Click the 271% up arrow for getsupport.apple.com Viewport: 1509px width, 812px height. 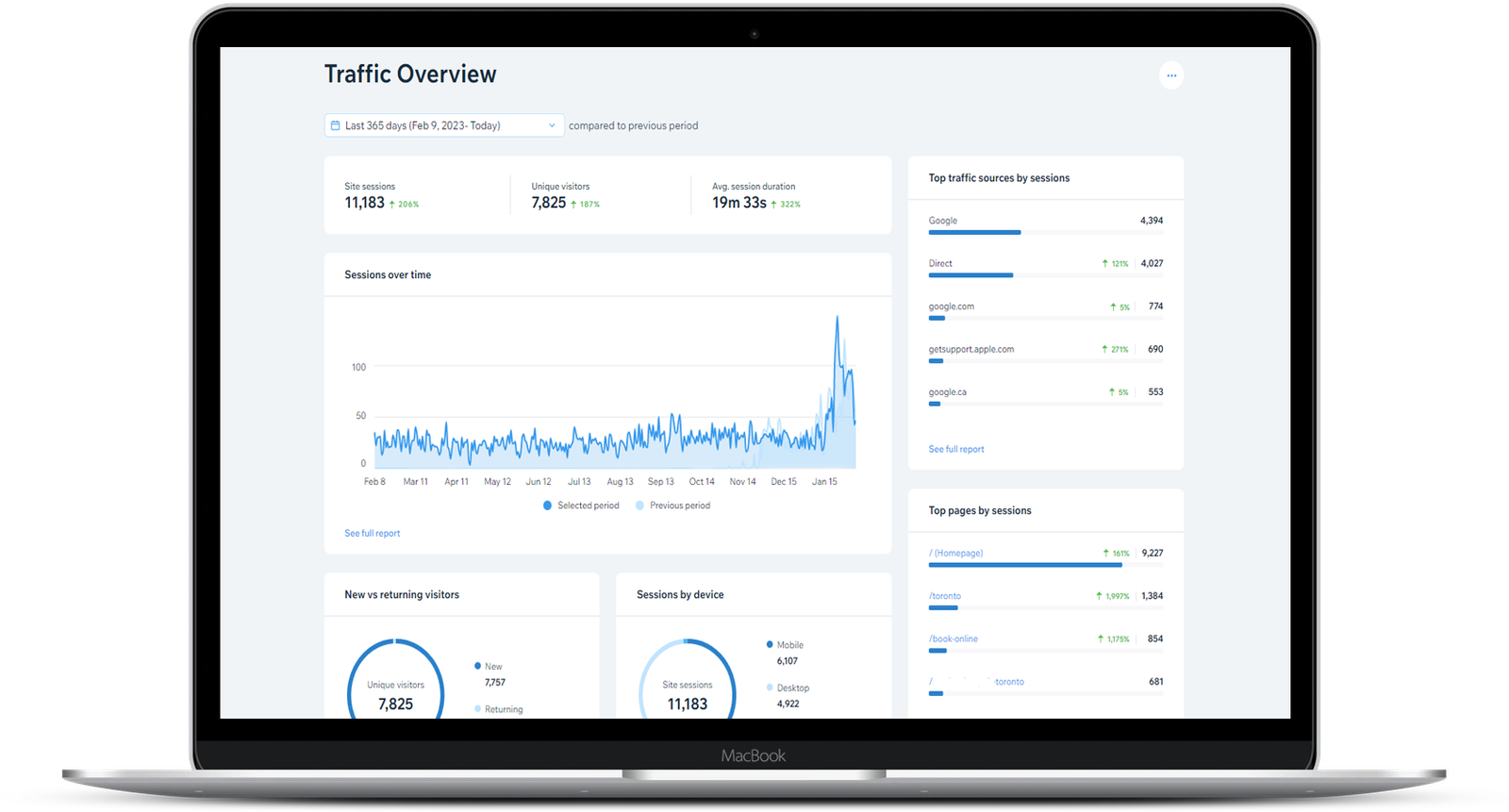pyautogui.click(x=1104, y=349)
